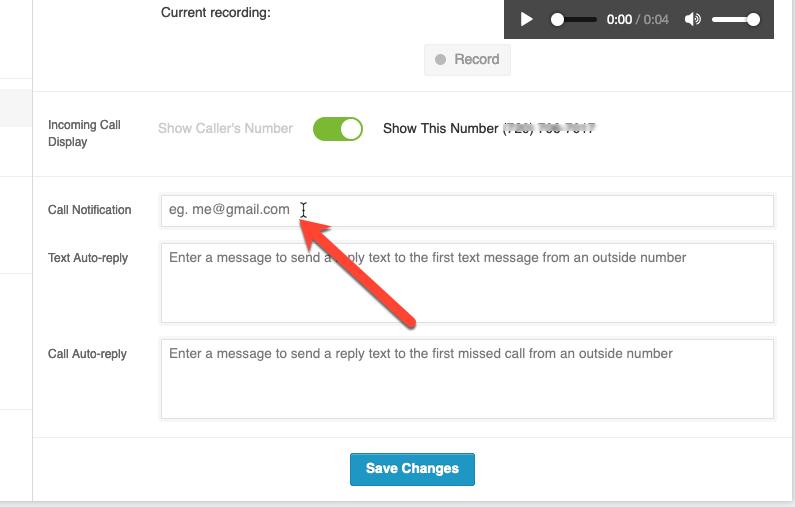Screen dimensions: 795x507
Task: Save Changes to the settings
Action: tap(412, 469)
